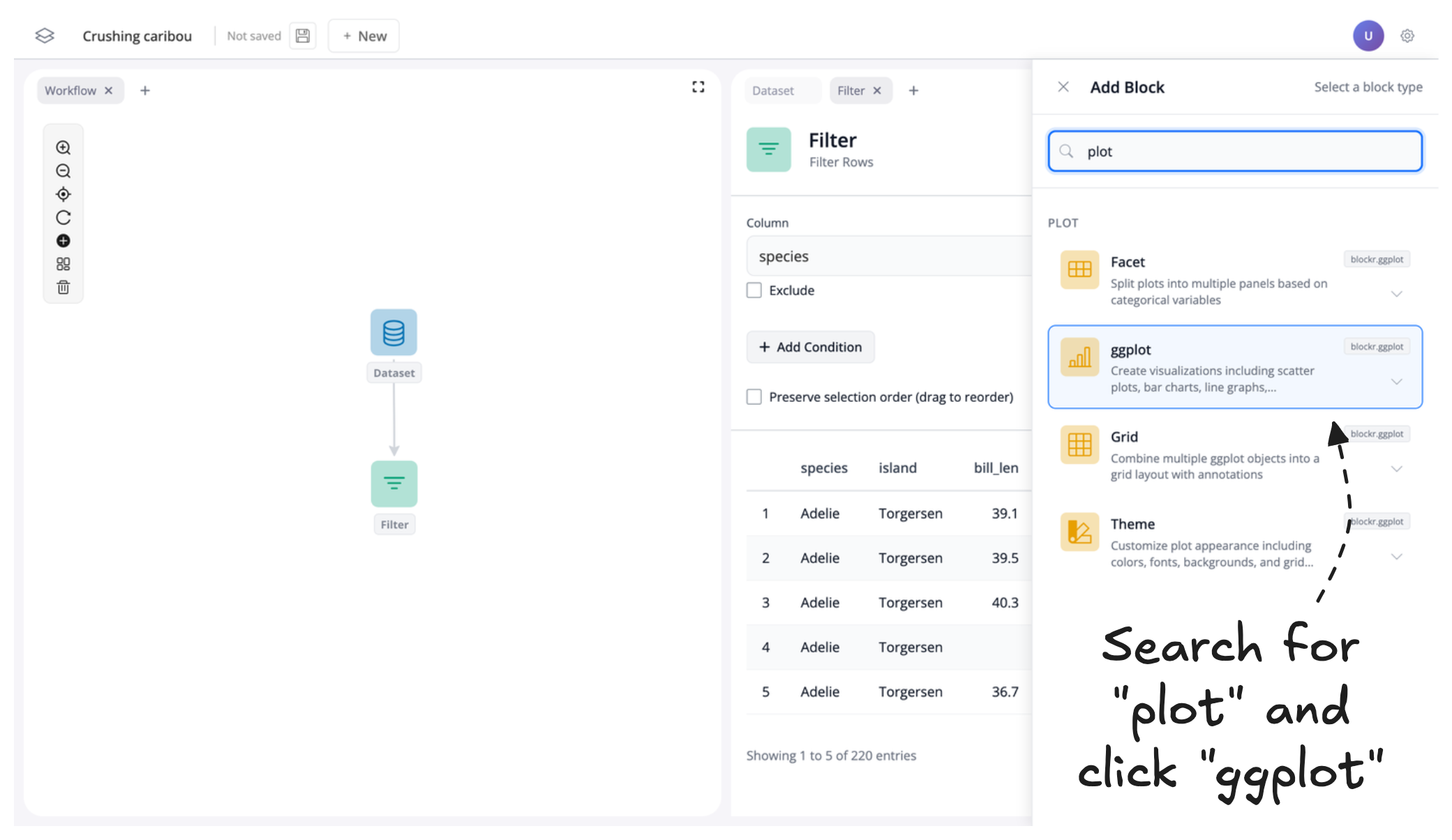Select the Workflow tab
Screen dimensions: 1452x840
click(70, 91)
